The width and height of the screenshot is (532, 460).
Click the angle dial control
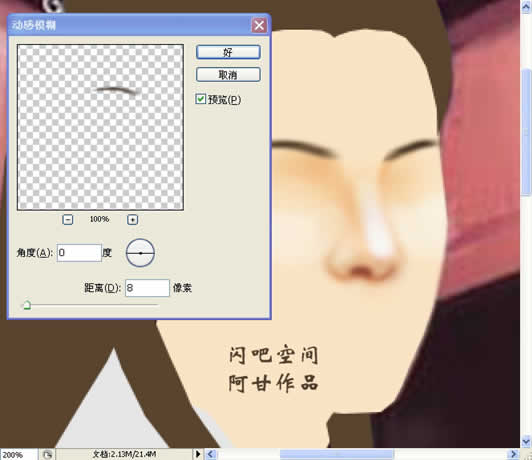tap(140, 253)
